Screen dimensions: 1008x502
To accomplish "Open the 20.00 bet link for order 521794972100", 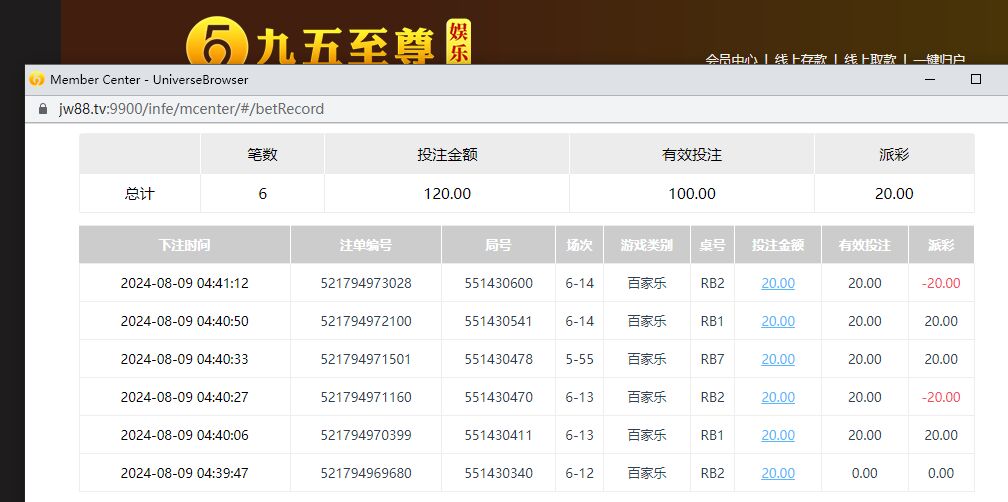I will 778,321.
